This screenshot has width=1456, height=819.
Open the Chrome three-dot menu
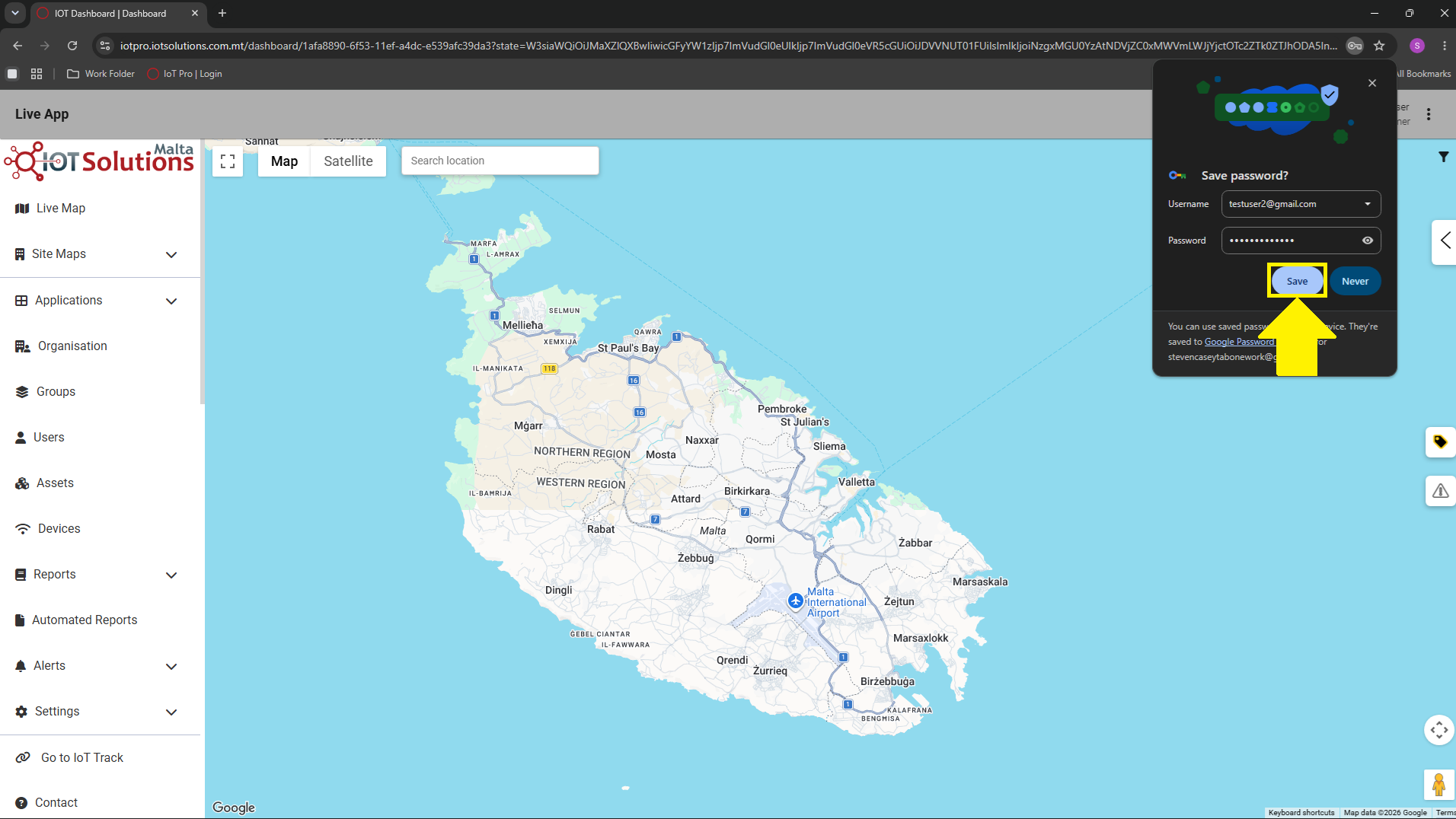point(1444,46)
